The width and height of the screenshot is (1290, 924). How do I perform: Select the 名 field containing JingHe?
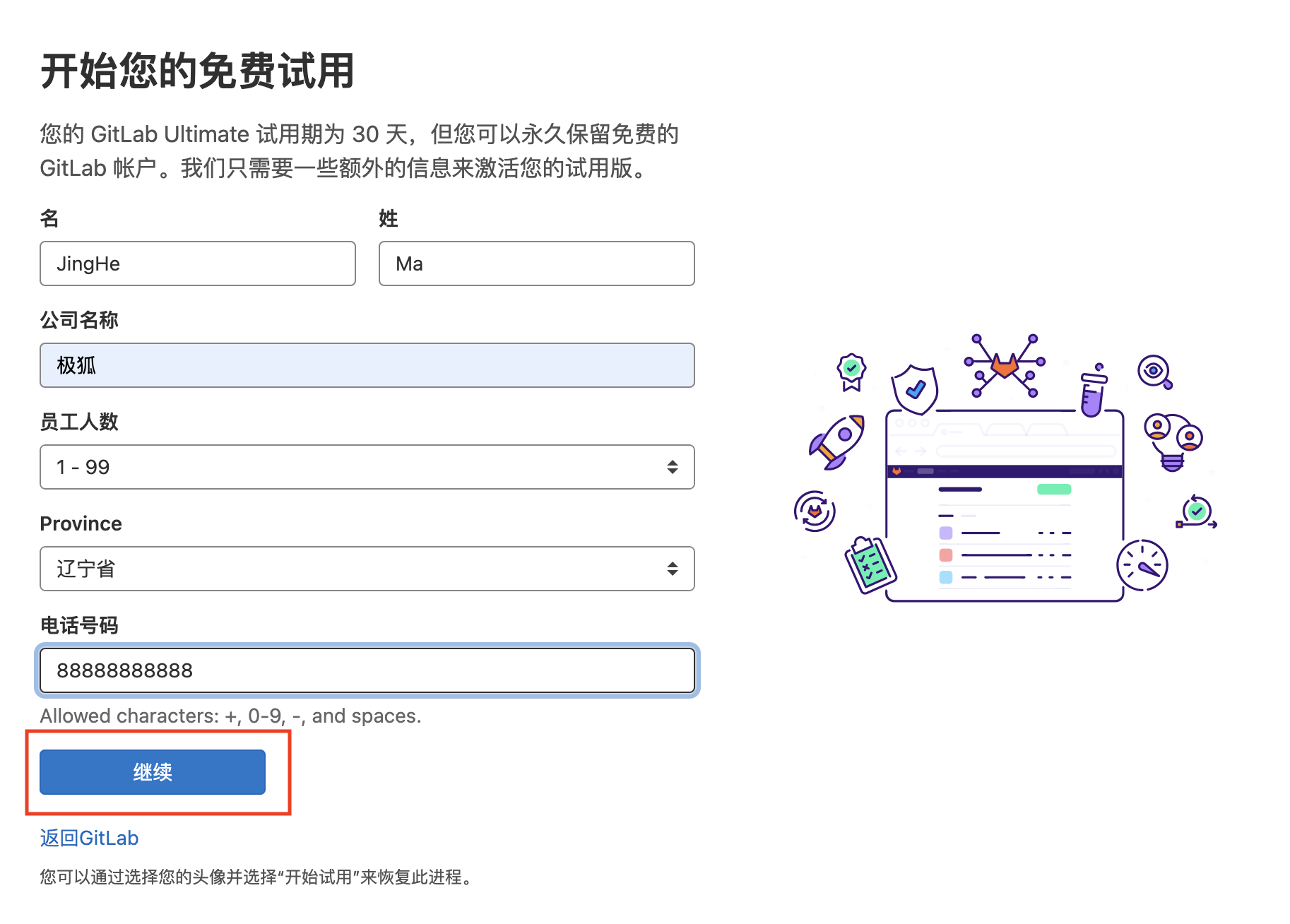click(x=198, y=263)
